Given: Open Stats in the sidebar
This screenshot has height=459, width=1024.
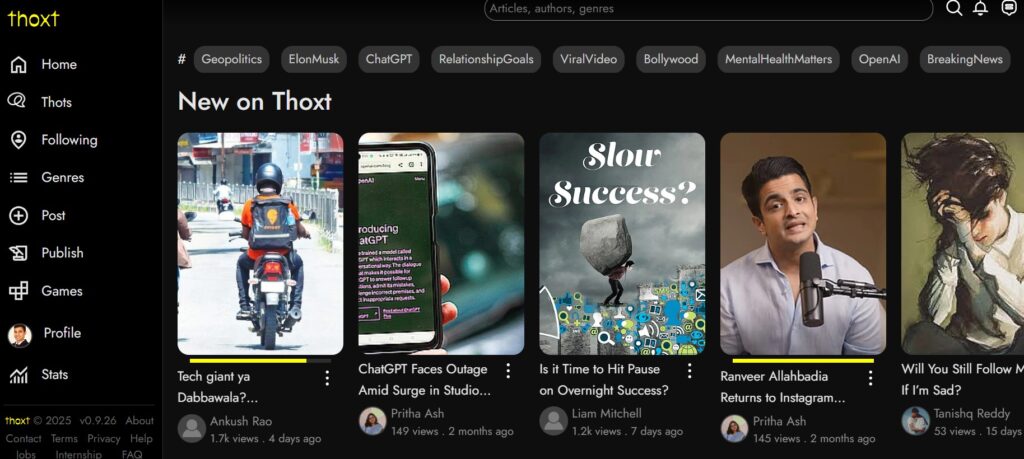Looking at the screenshot, I should 55,375.
